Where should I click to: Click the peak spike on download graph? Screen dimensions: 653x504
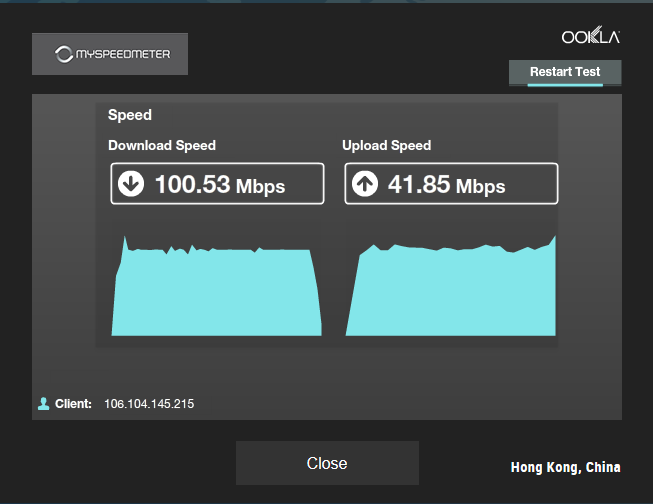coord(125,240)
